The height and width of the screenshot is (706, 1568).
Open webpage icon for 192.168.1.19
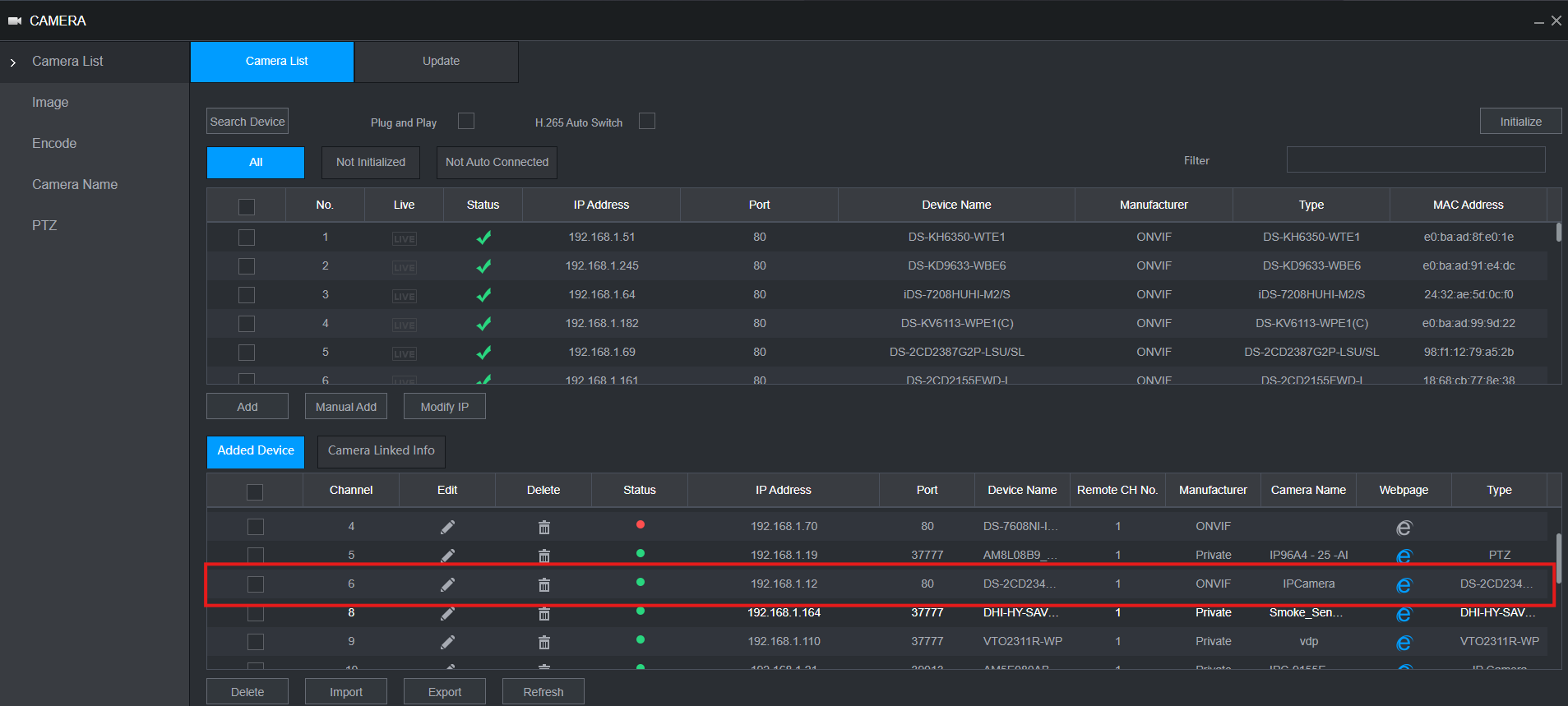point(1404,556)
